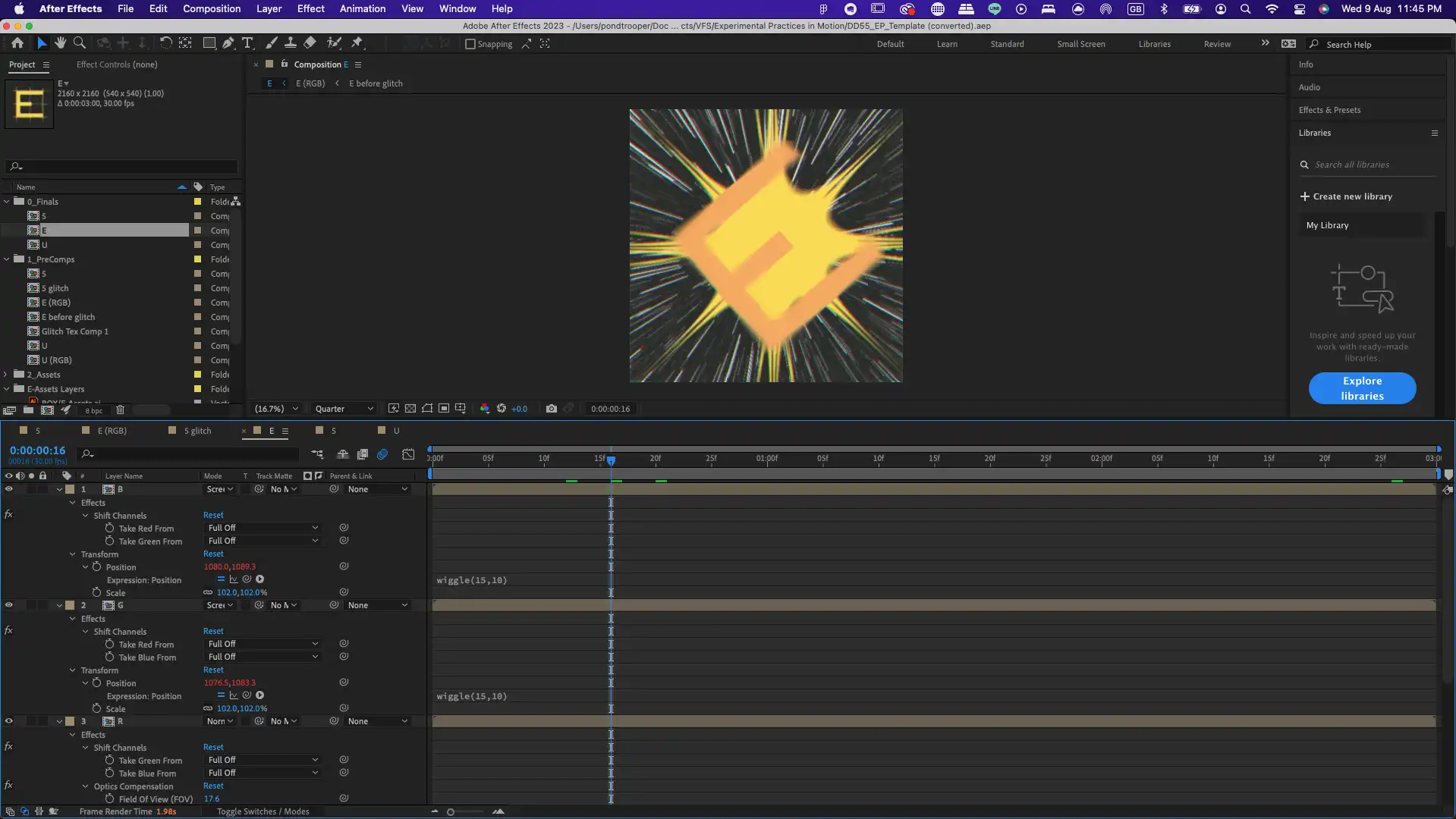The height and width of the screenshot is (819, 1456).
Task: Toggle layer B Position stopwatch
Action: coord(97,566)
